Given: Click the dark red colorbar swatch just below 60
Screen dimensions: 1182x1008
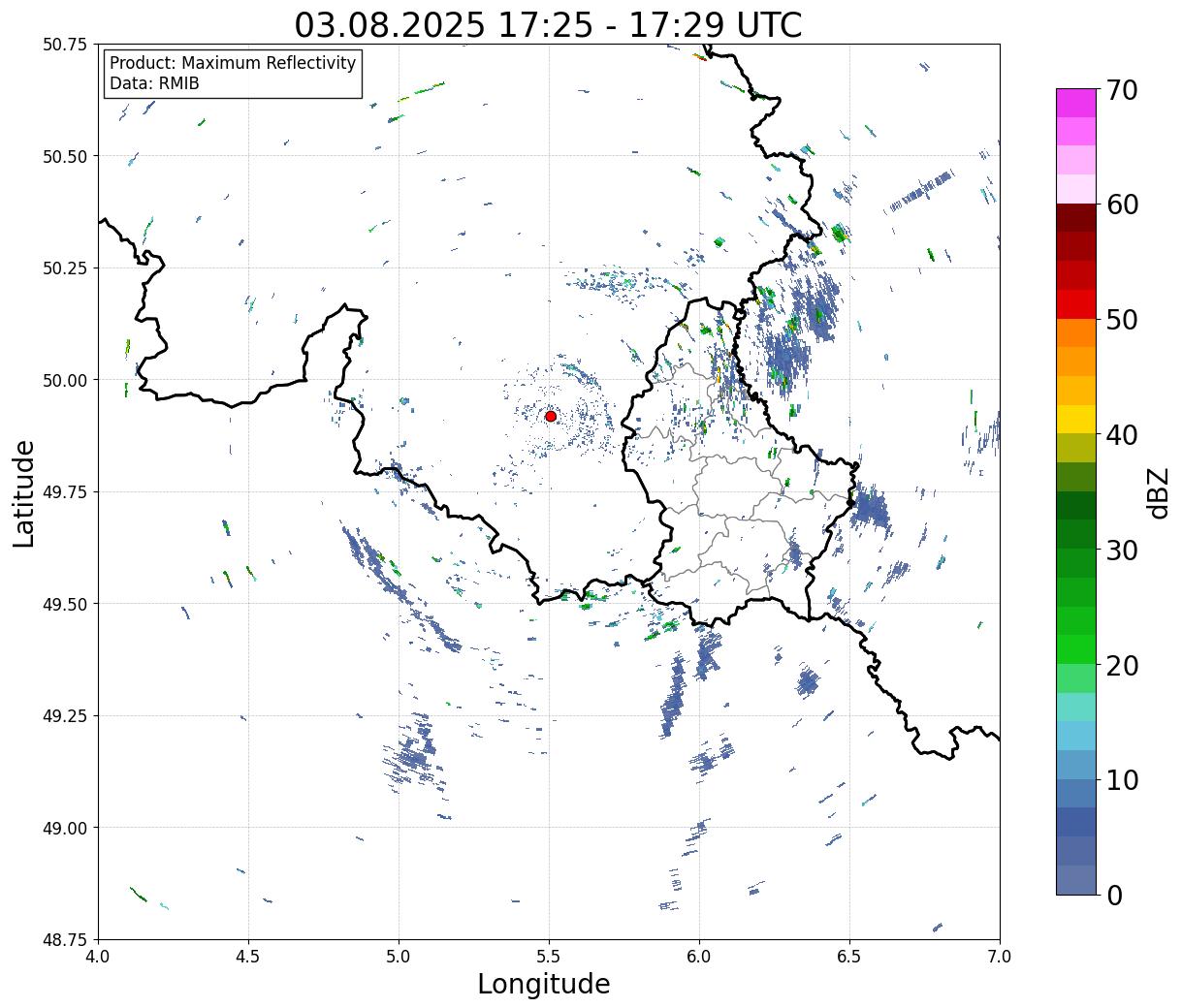Looking at the screenshot, I should [x=1076, y=217].
